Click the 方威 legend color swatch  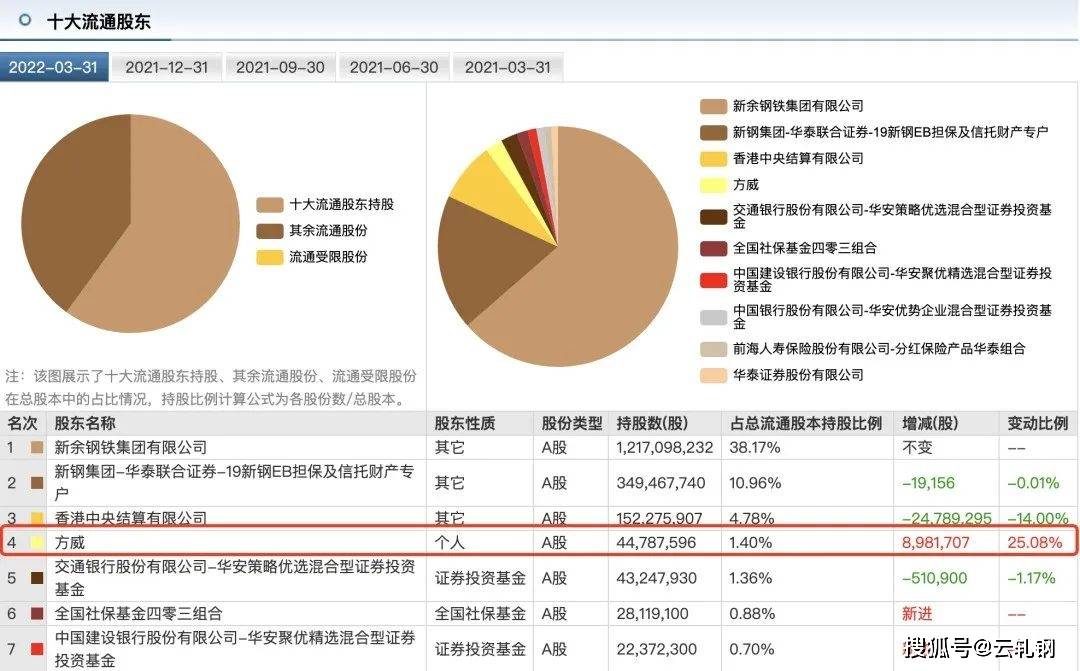coord(714,185)
